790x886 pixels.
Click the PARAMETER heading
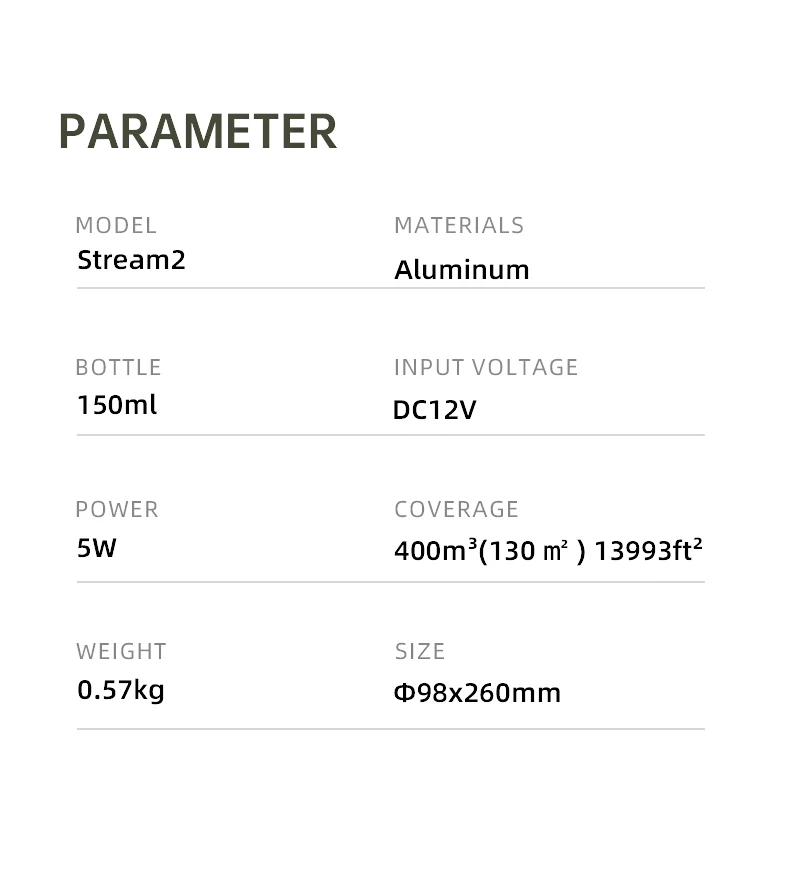pos(198,132)
